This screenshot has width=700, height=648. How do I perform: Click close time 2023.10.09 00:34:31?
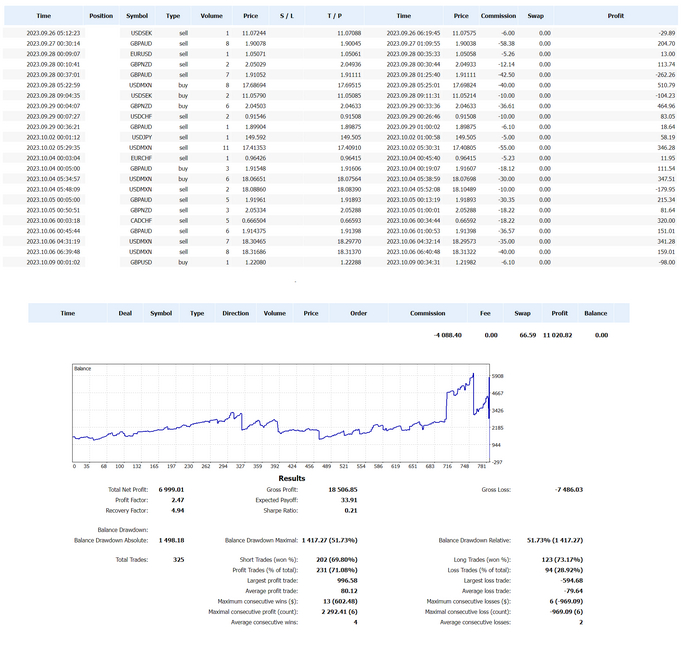coord(413,262)
